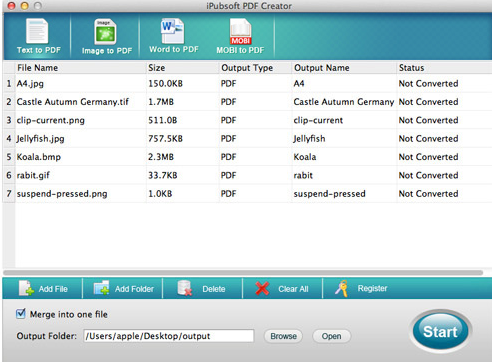
Task: Click the Add File label
Action: point(53,289)
